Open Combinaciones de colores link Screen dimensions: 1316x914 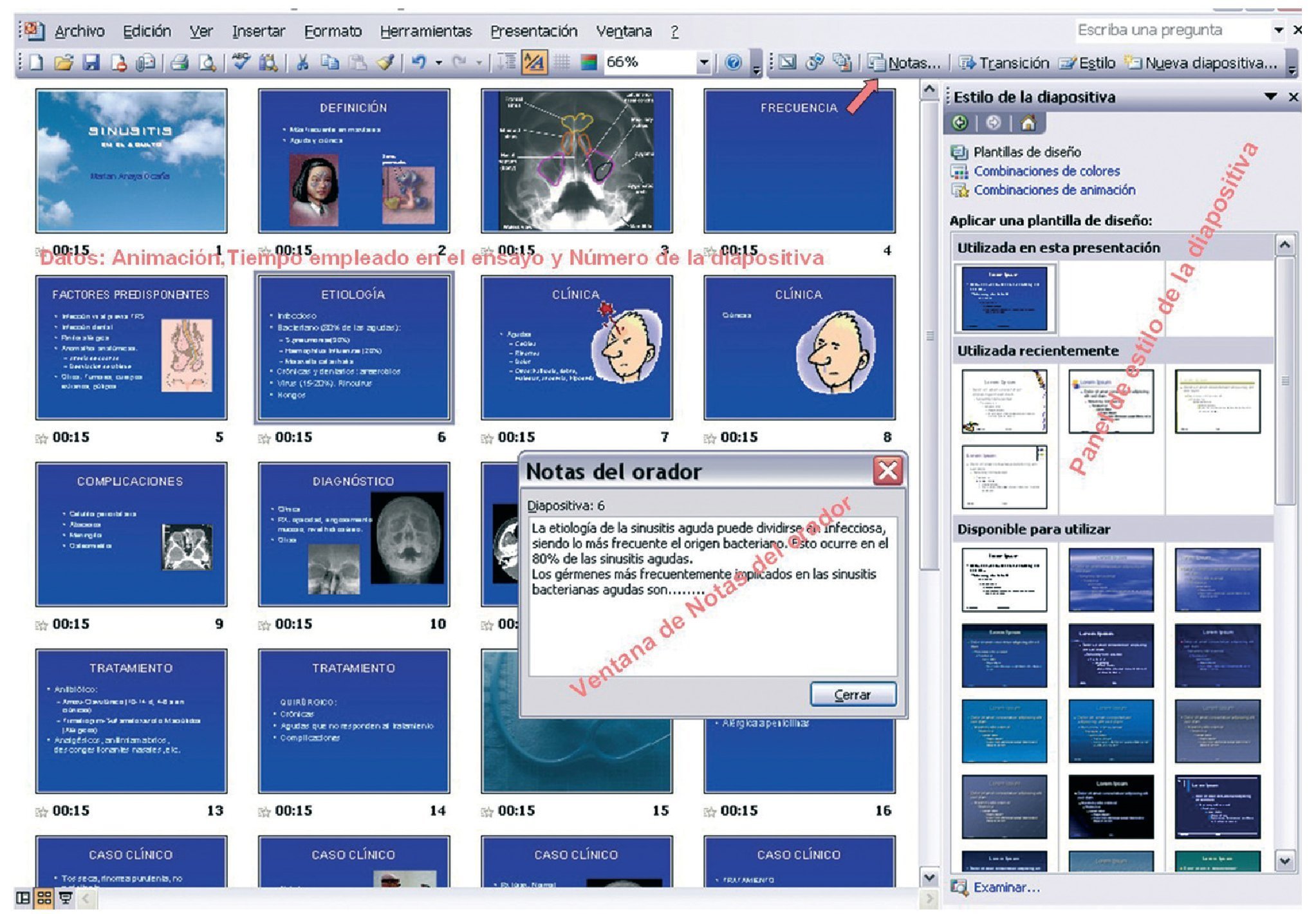(1046, 171)
